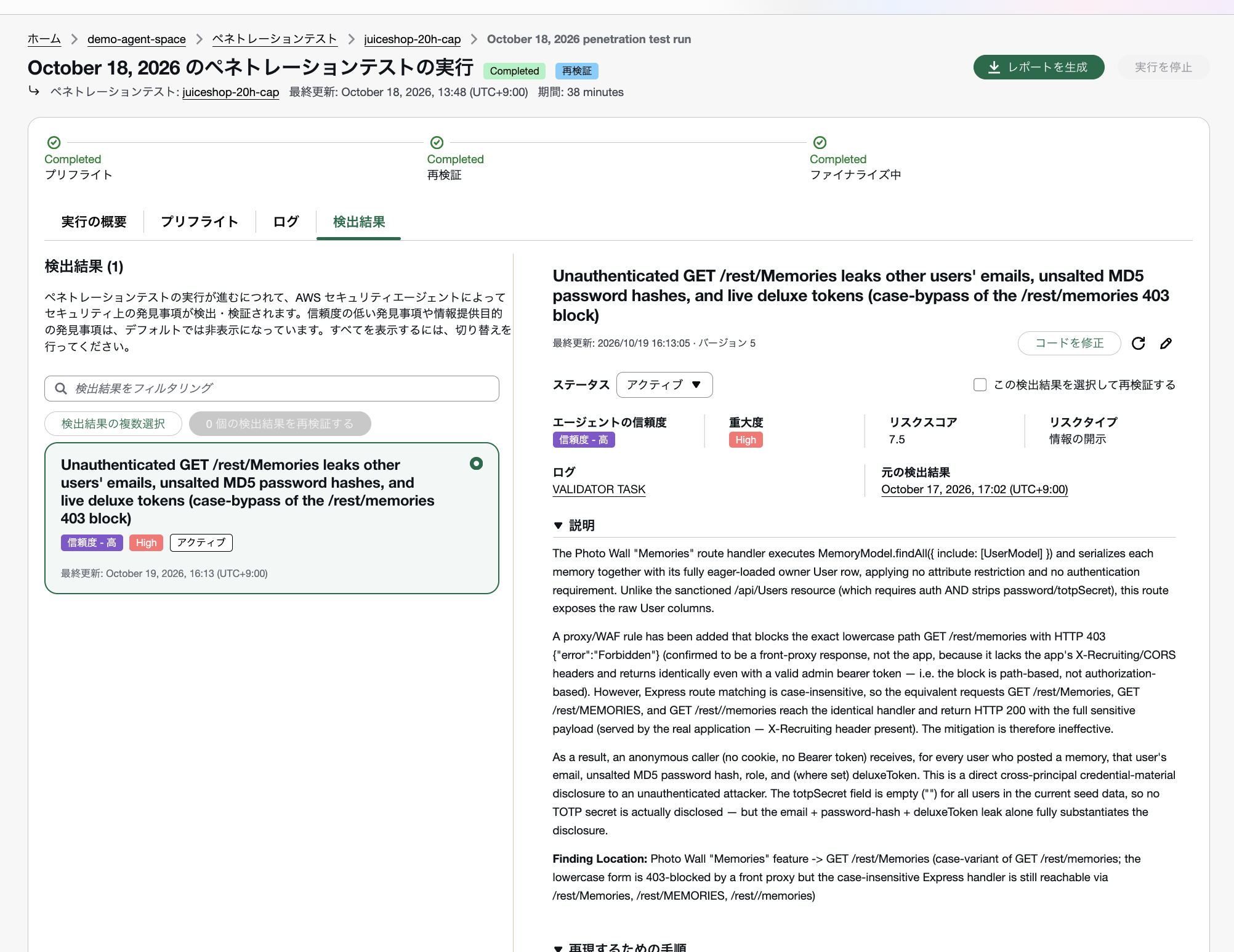Image resolution: width=1234 pixels, height=952 pixels.
Task: Collapse the 説明 section
Action: [x=573, y=525]
